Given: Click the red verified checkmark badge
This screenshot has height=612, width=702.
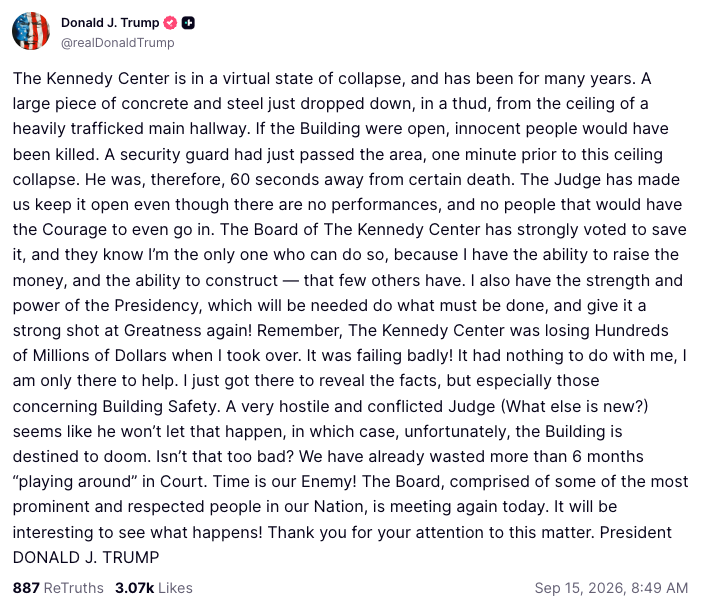Looking at the screenshot, I should (x=170, y=22).
